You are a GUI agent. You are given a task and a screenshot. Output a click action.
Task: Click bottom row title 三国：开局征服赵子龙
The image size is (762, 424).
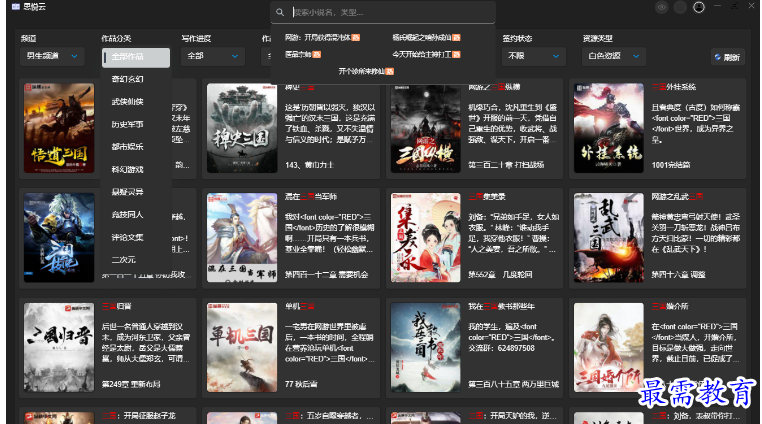pyautogui.click(x=139, y=416)
